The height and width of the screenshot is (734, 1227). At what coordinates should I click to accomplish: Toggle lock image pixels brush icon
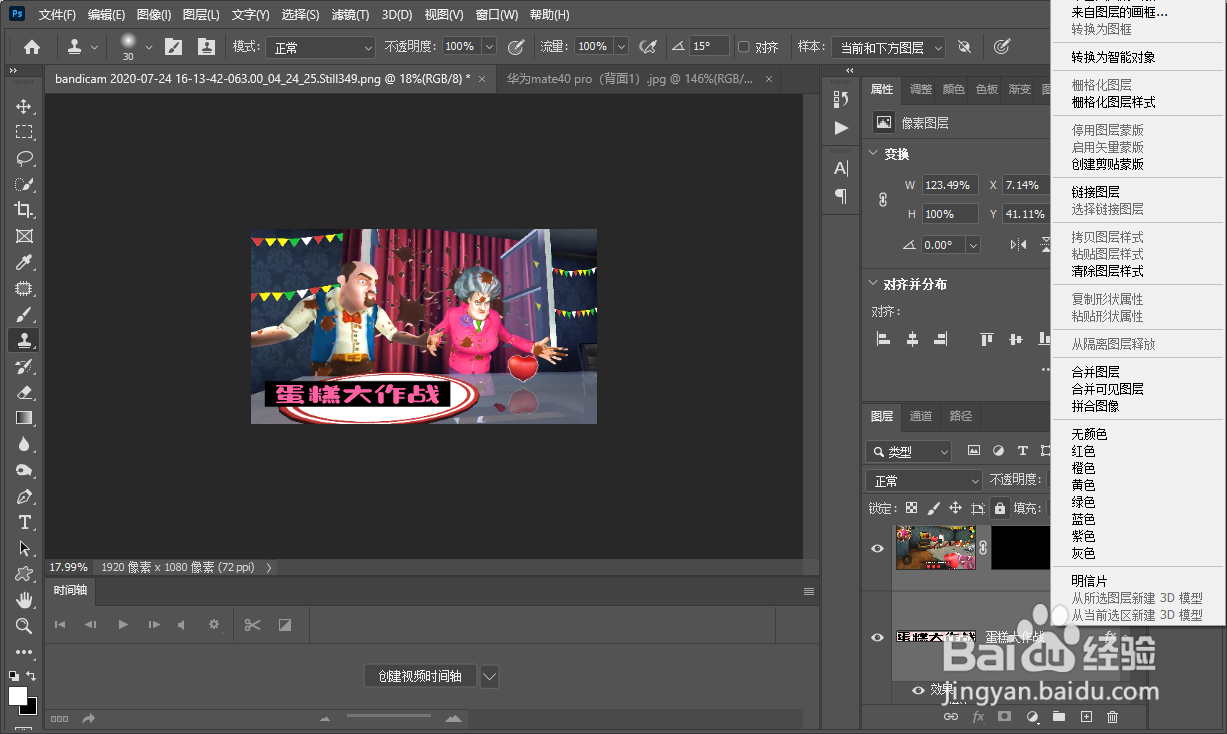[933, 508]
